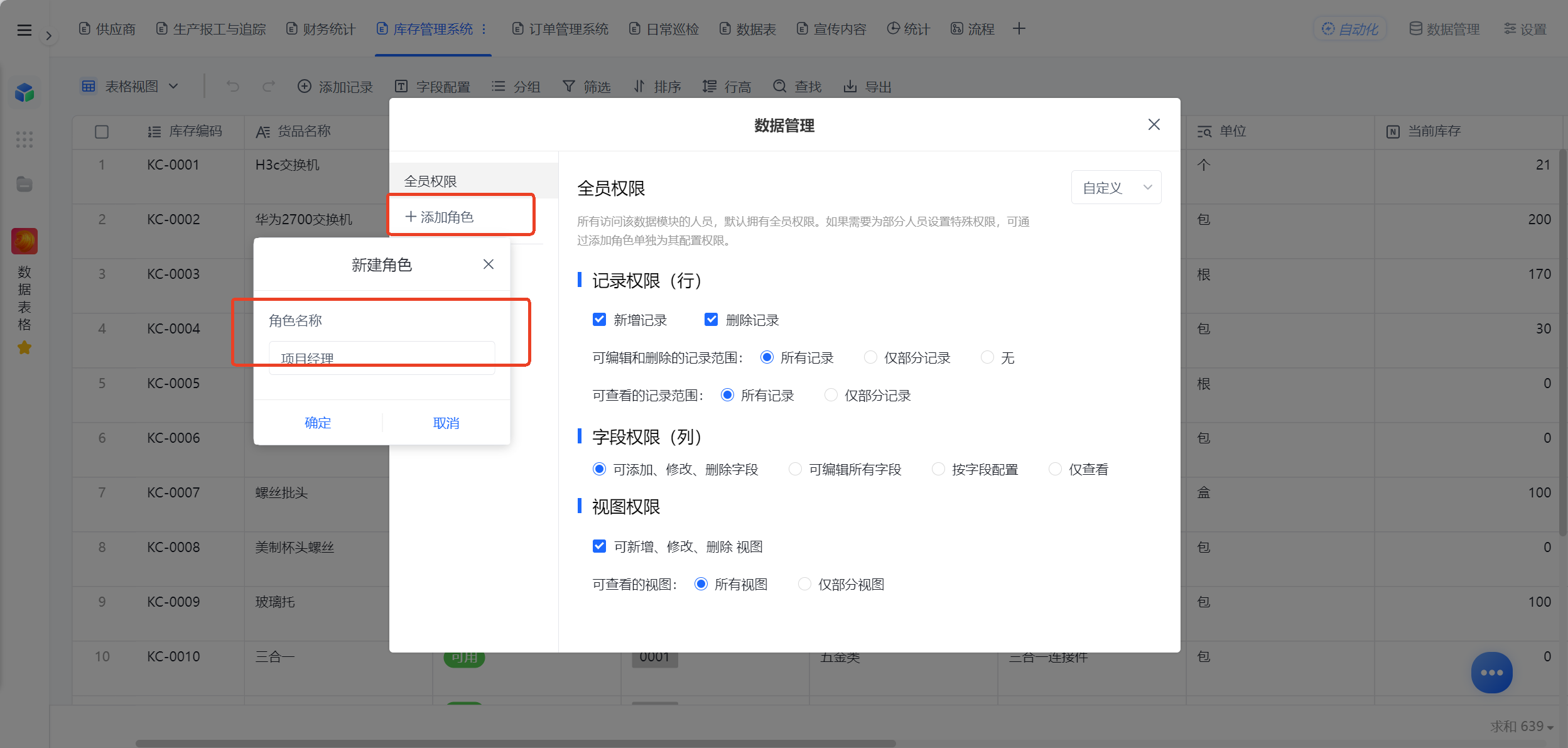Open 数据管理 in the top bar
1568x748 pixels.
click(1444, 29)
